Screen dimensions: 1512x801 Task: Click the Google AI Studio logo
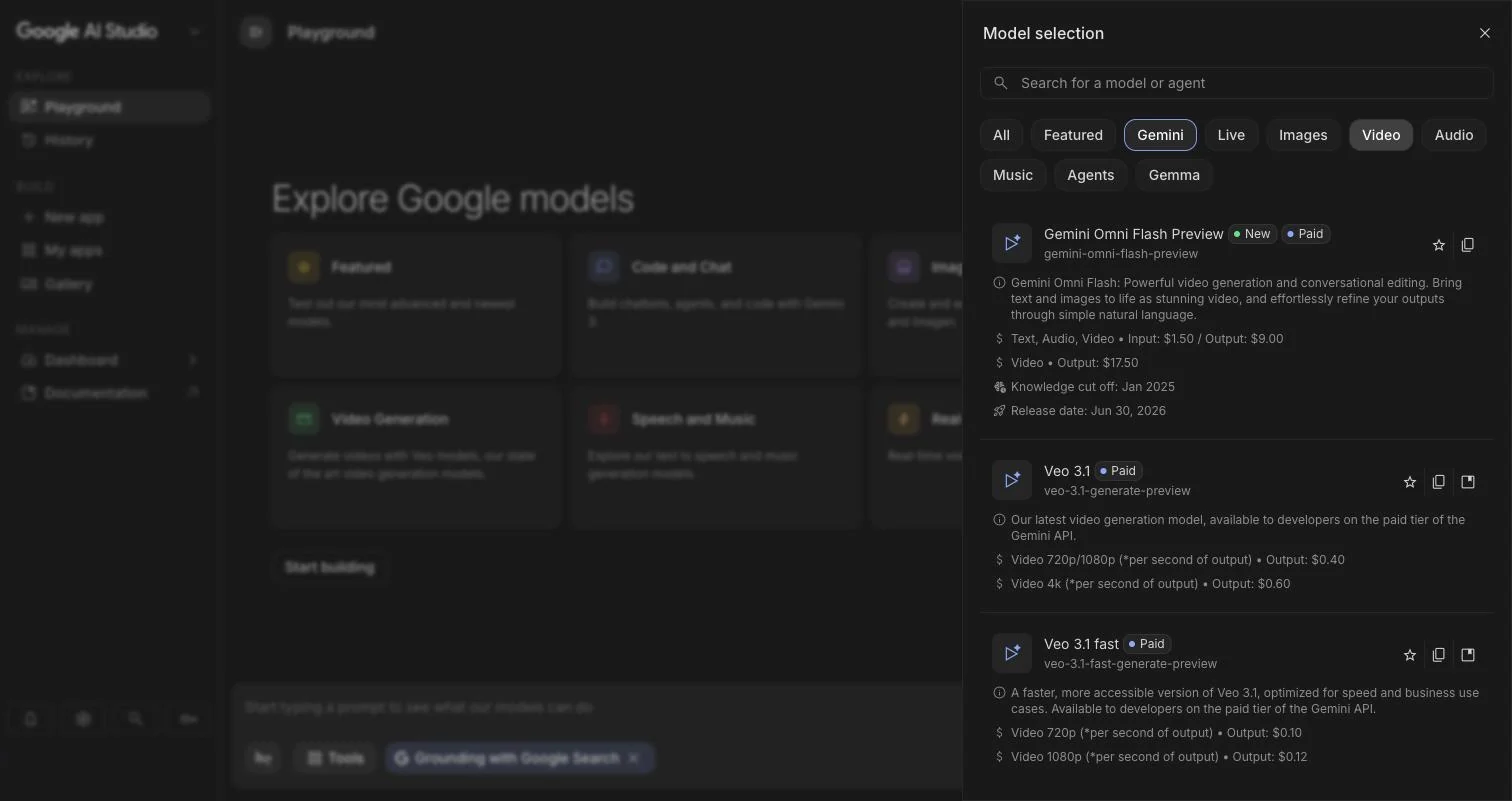[x=87, y=31]
